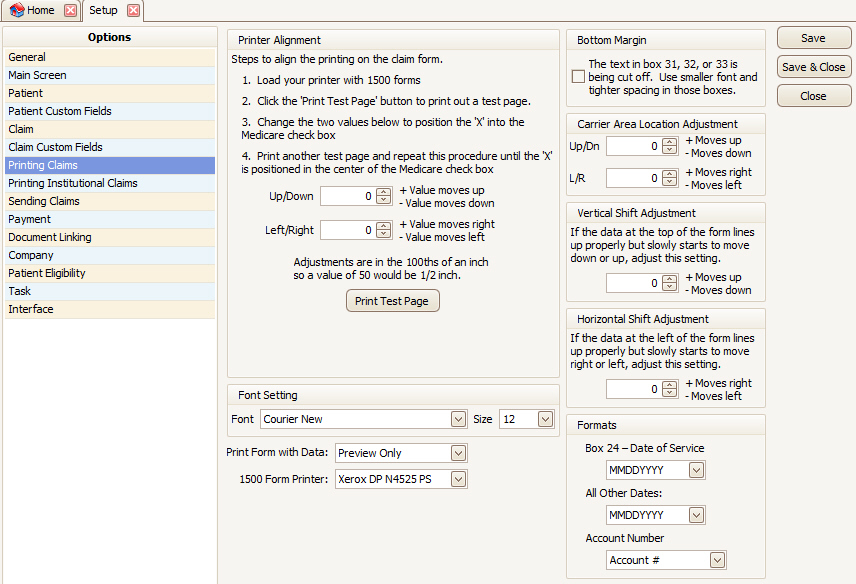Increase the Left/Right alignment value
The height and width of the screenshot is (584, 856).
pyautogui.click(x=384, y=227)
